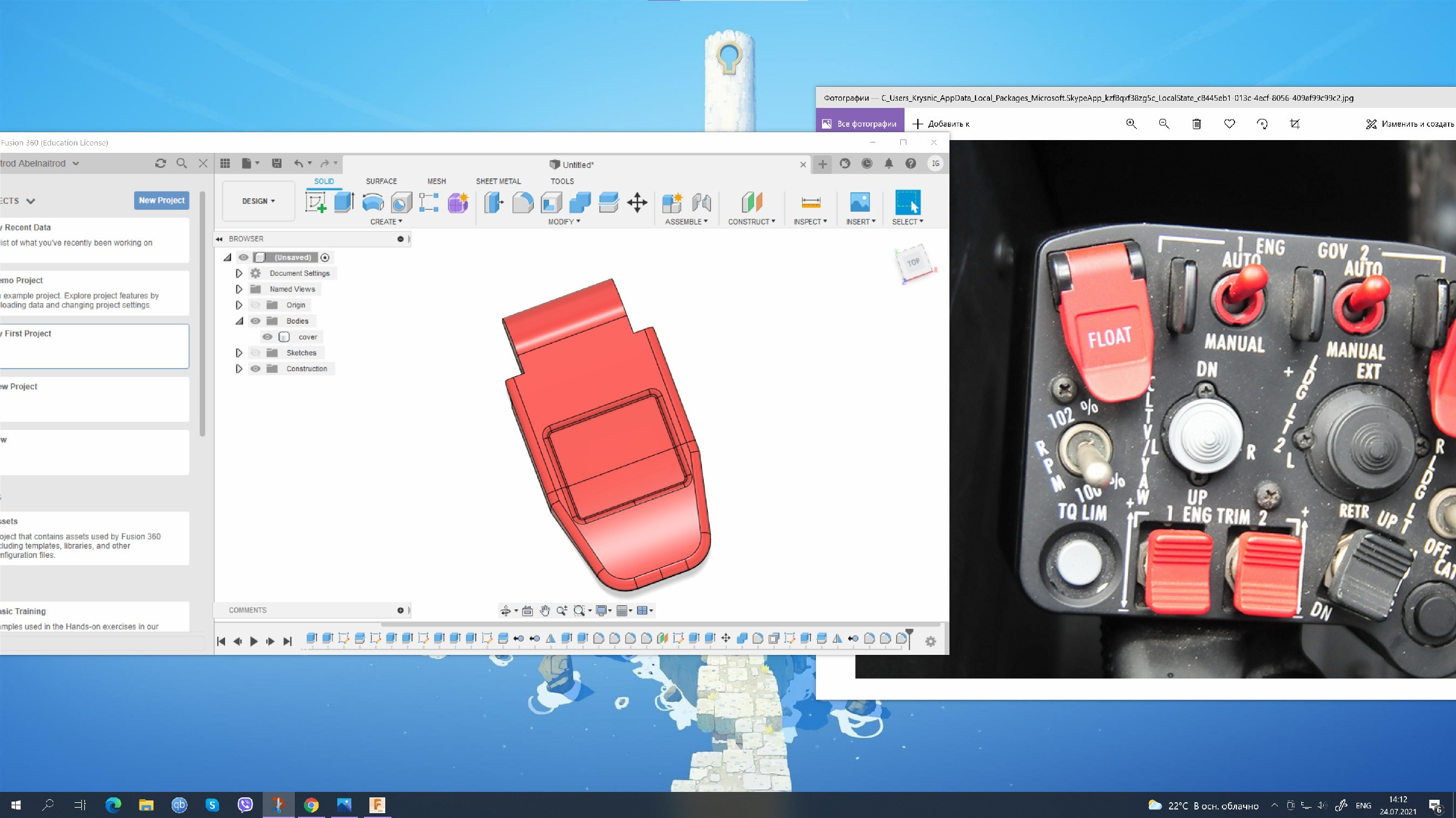
Task: Open the CREATE dropdown menu
Action: [386, 222]
